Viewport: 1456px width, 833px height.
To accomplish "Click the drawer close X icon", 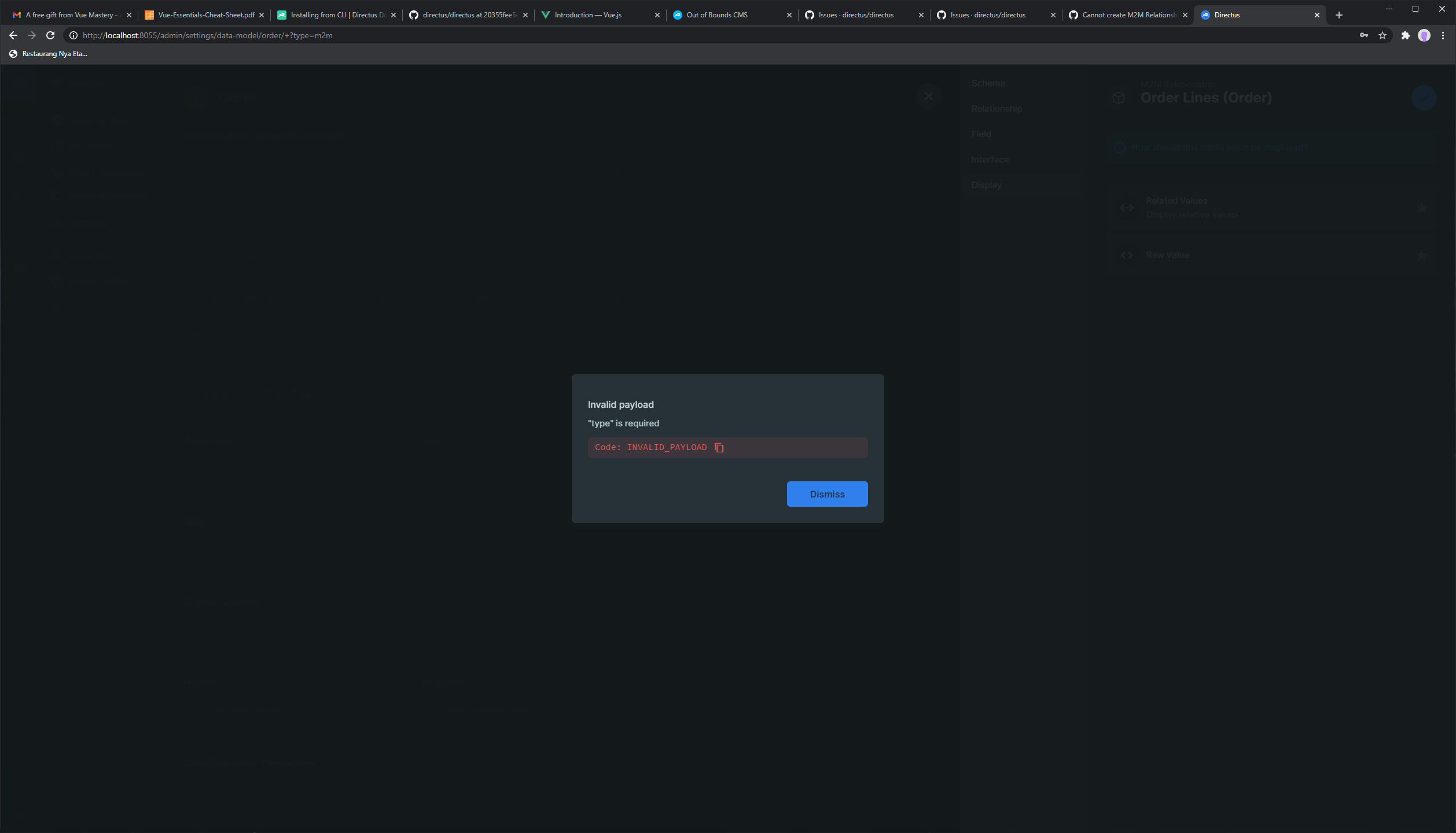I will click(928, 96).
